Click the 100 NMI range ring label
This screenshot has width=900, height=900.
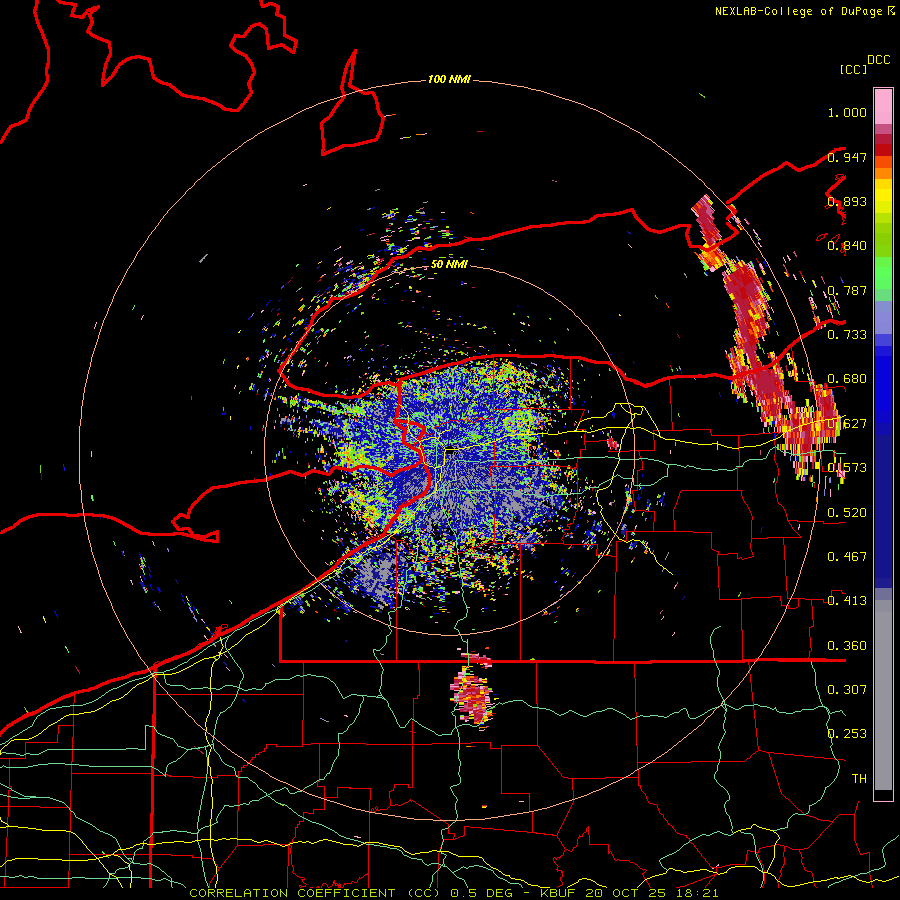coord(449,79)
